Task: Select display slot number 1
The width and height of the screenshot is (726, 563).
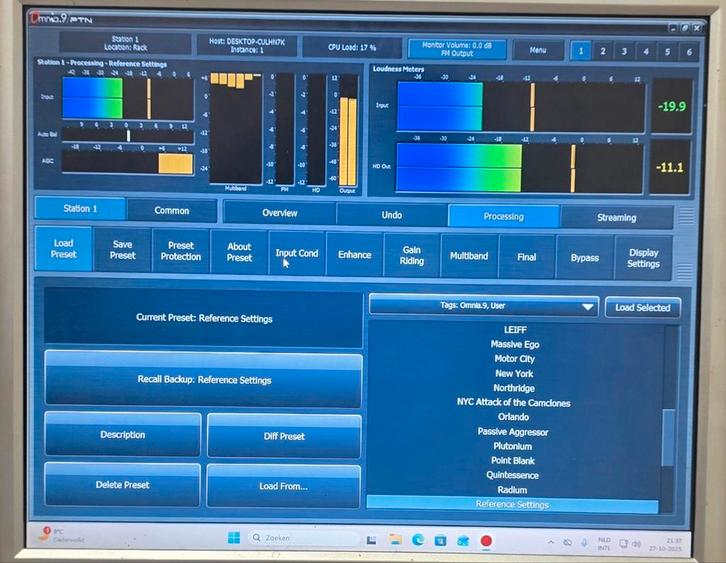Action: [580, 50]
